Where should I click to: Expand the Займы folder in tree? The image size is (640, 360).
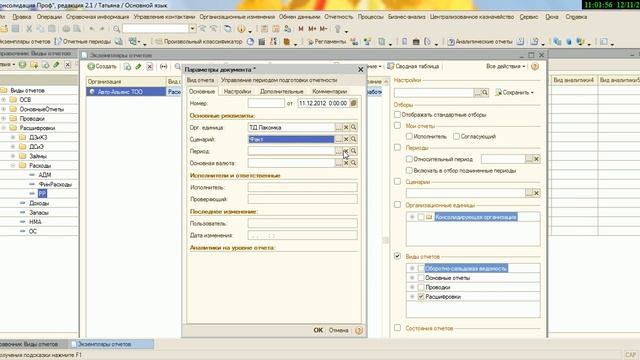(x=13, y=156)
